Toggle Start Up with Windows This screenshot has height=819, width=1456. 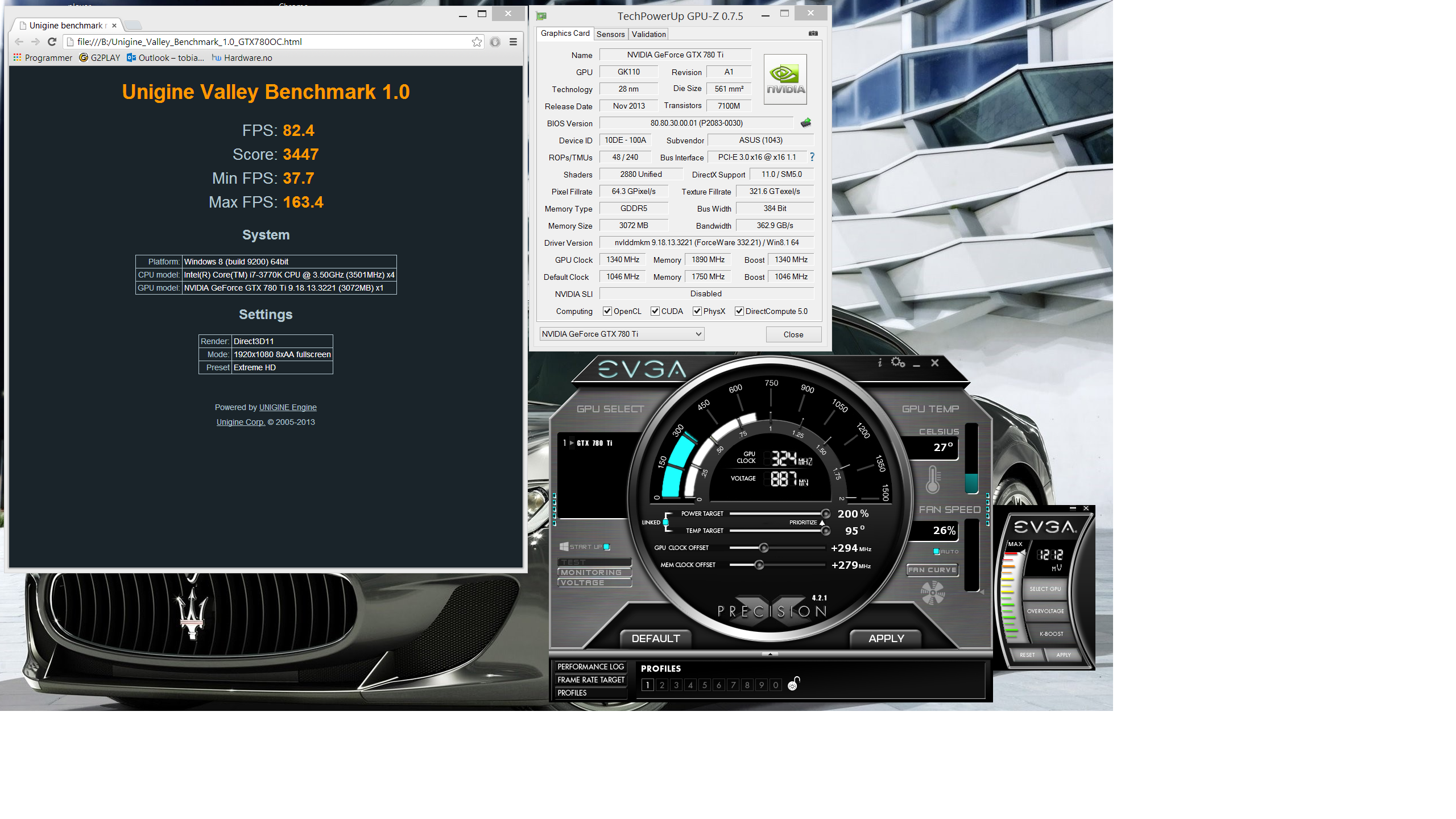tap(607, 547)
